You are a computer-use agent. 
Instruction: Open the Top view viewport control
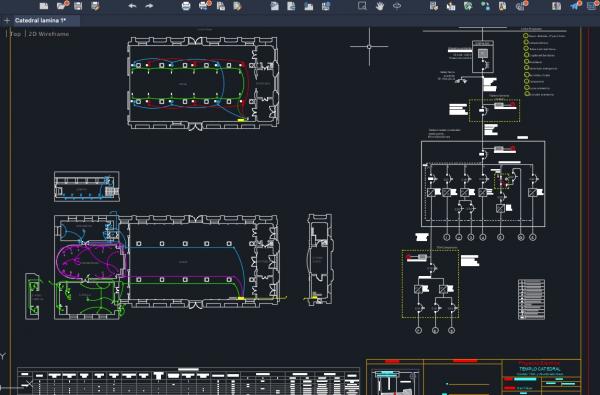click(15, 34)
